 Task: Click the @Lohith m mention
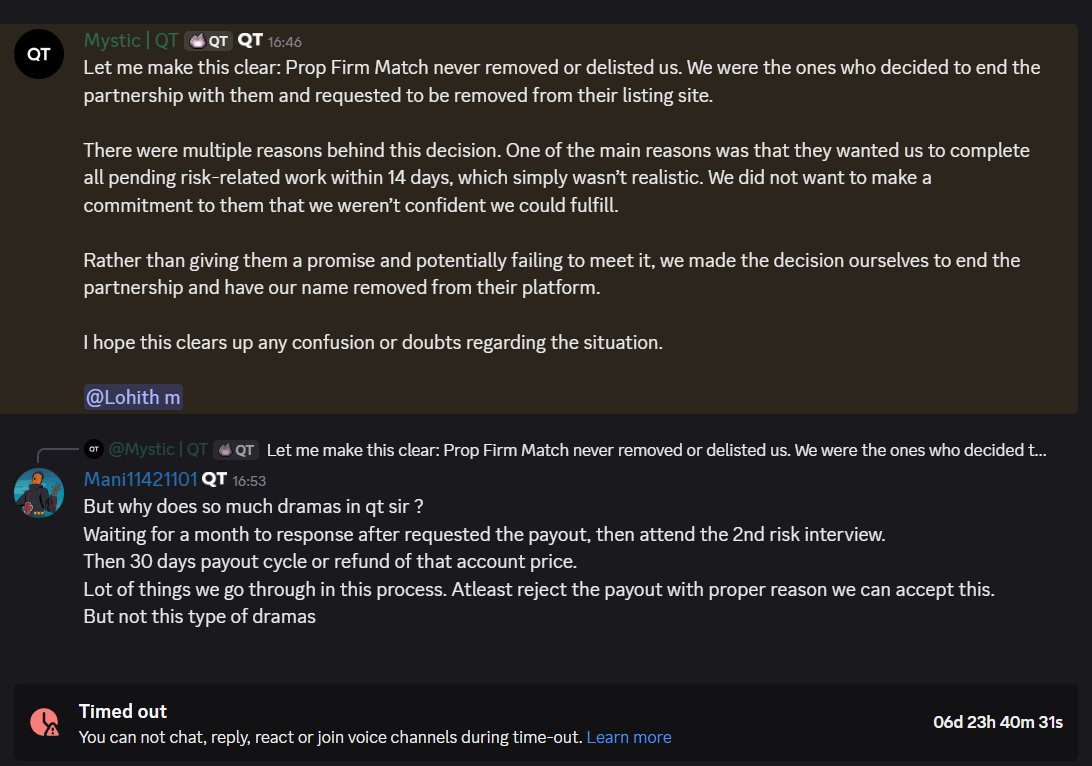click(133, 397)
